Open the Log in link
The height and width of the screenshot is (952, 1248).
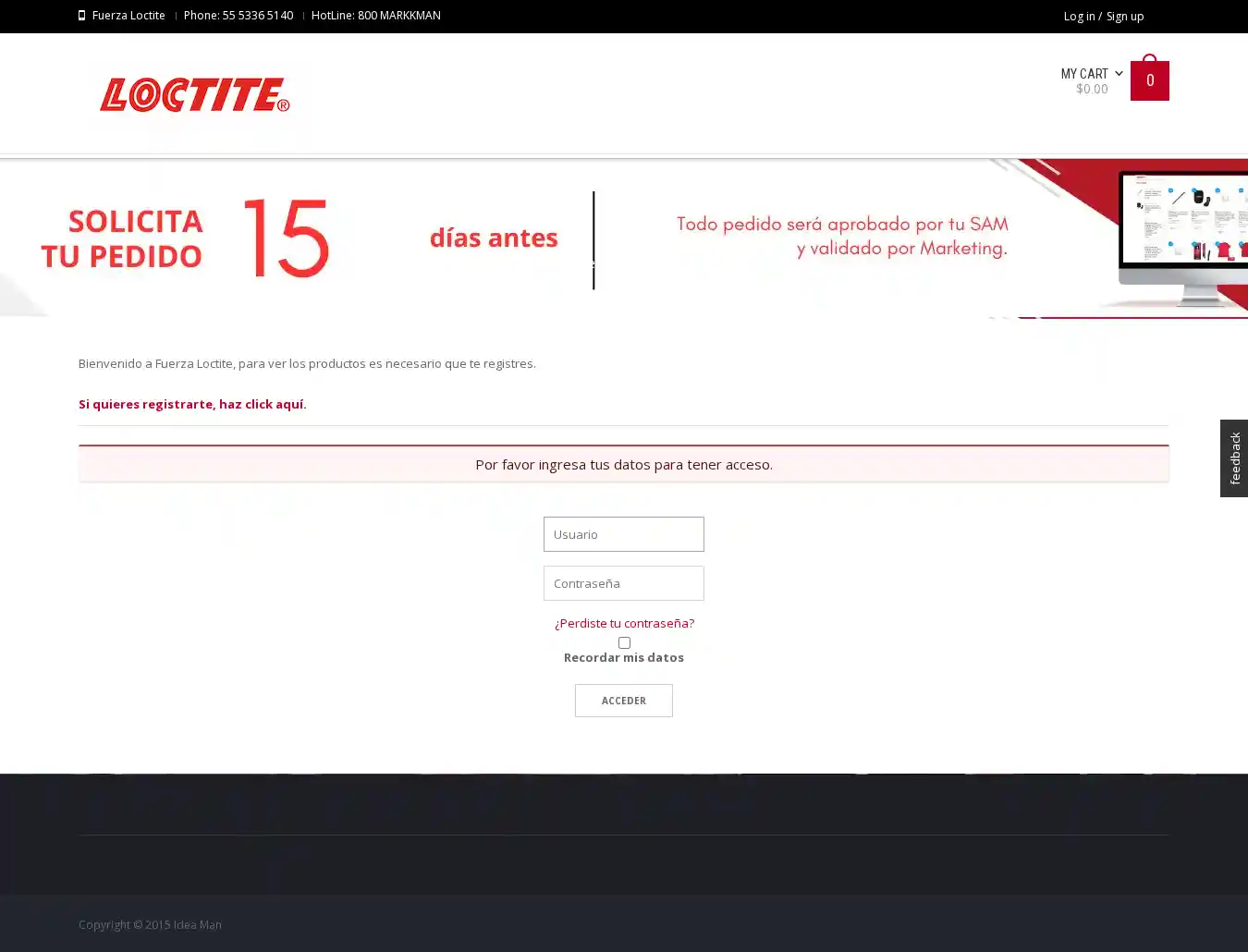(x=1078, y=16)
